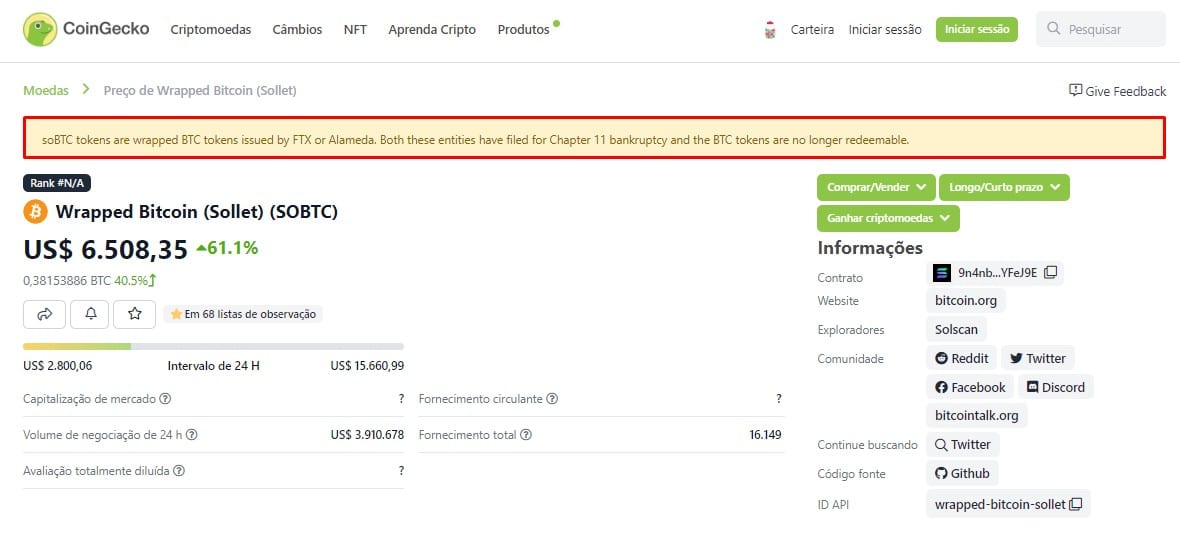
Task: Click info icon beside Avaliação totalmente diluída
Action: tap(179, 471)
